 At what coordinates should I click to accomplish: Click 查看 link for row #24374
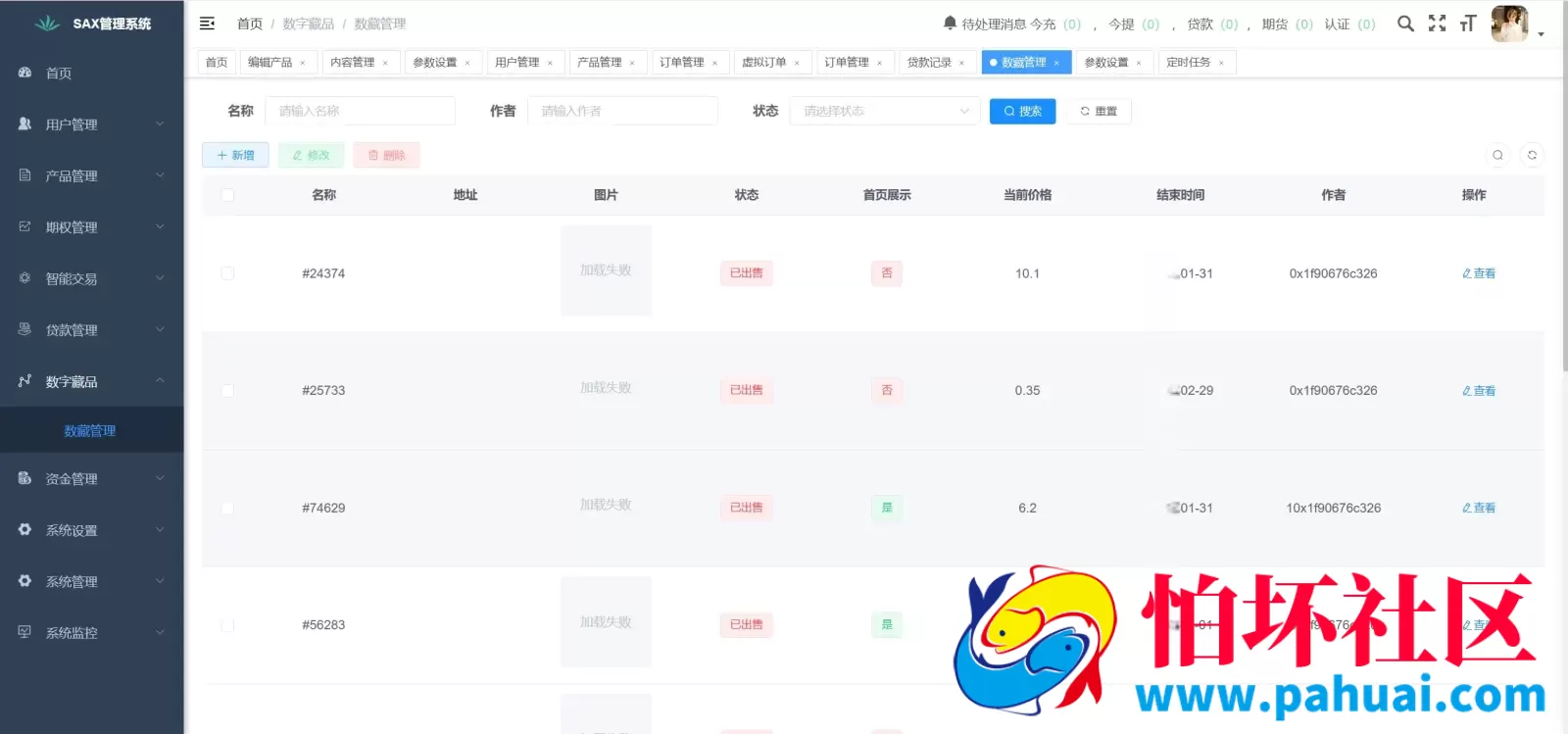pyautogui.click(x=1479, y=273)
